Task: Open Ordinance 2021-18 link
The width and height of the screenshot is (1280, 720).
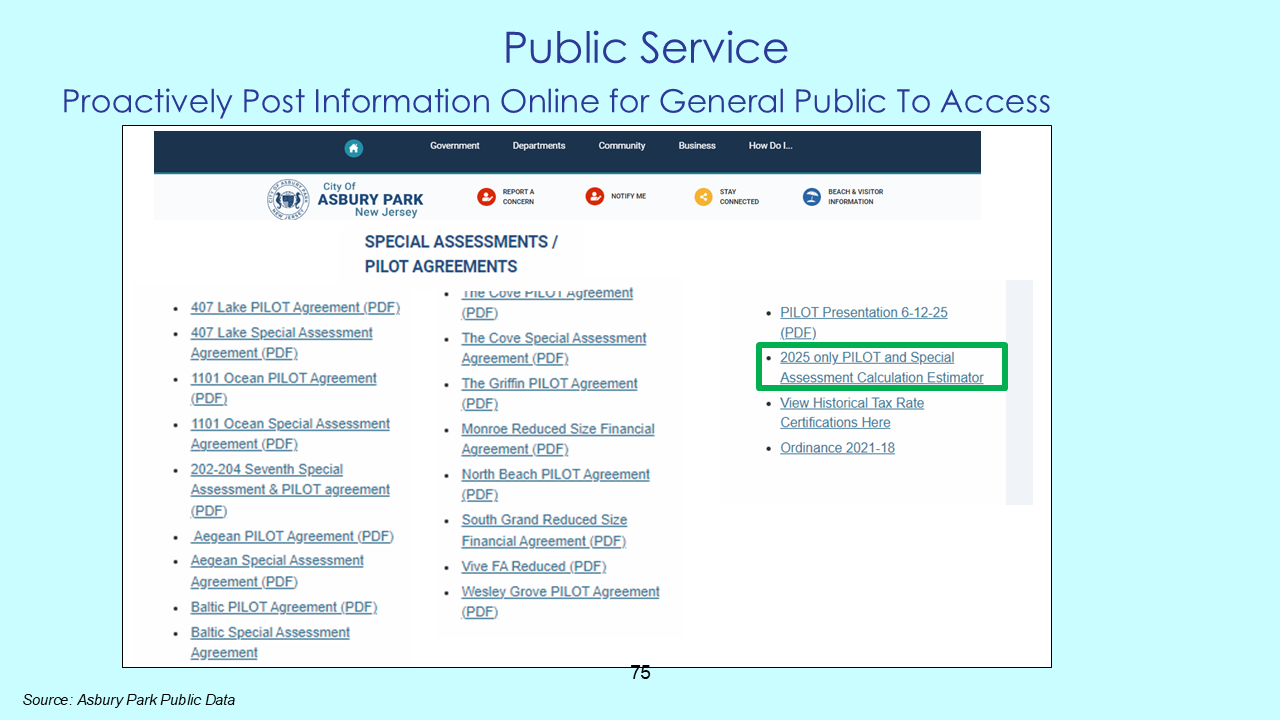Action: pyautogui.click(x=837, y=448)
